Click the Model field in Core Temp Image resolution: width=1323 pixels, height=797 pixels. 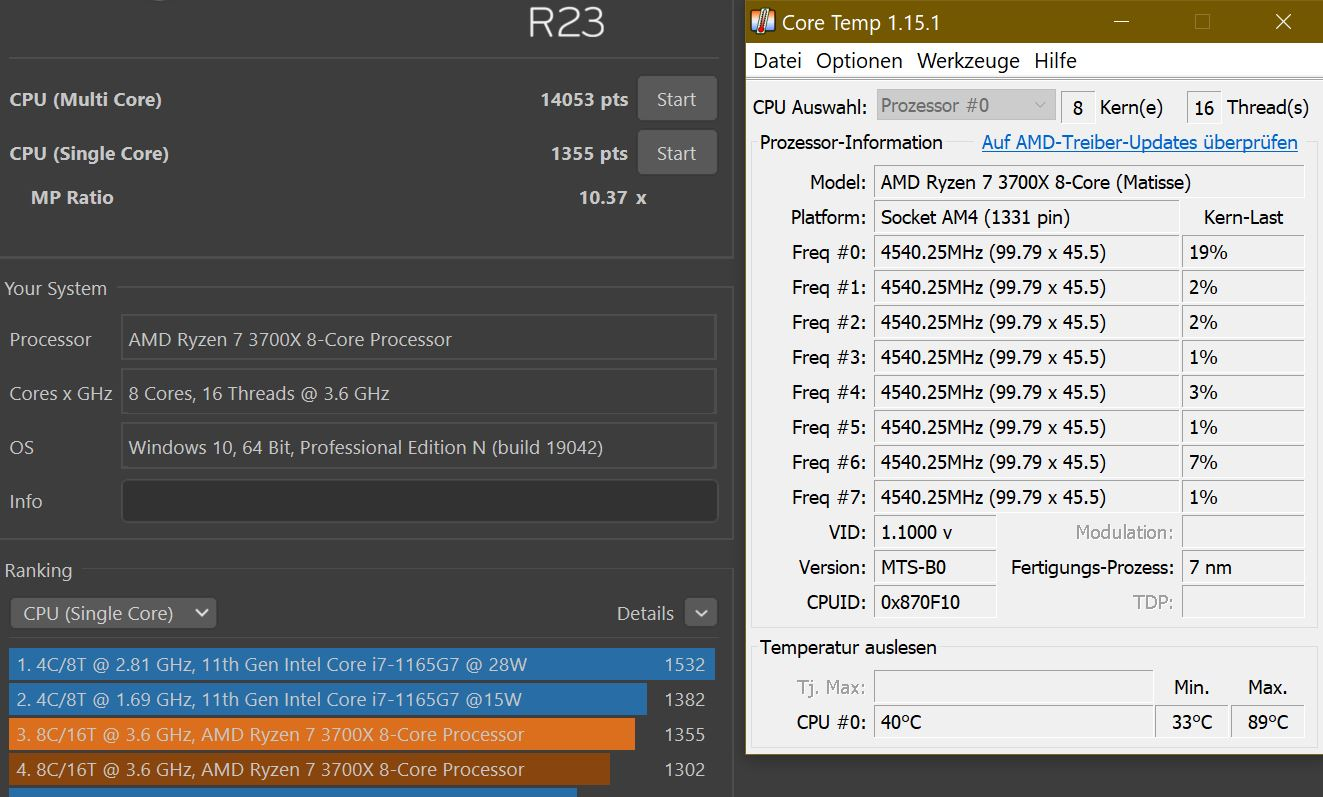pyautogui.click(x=1089, y=182)
